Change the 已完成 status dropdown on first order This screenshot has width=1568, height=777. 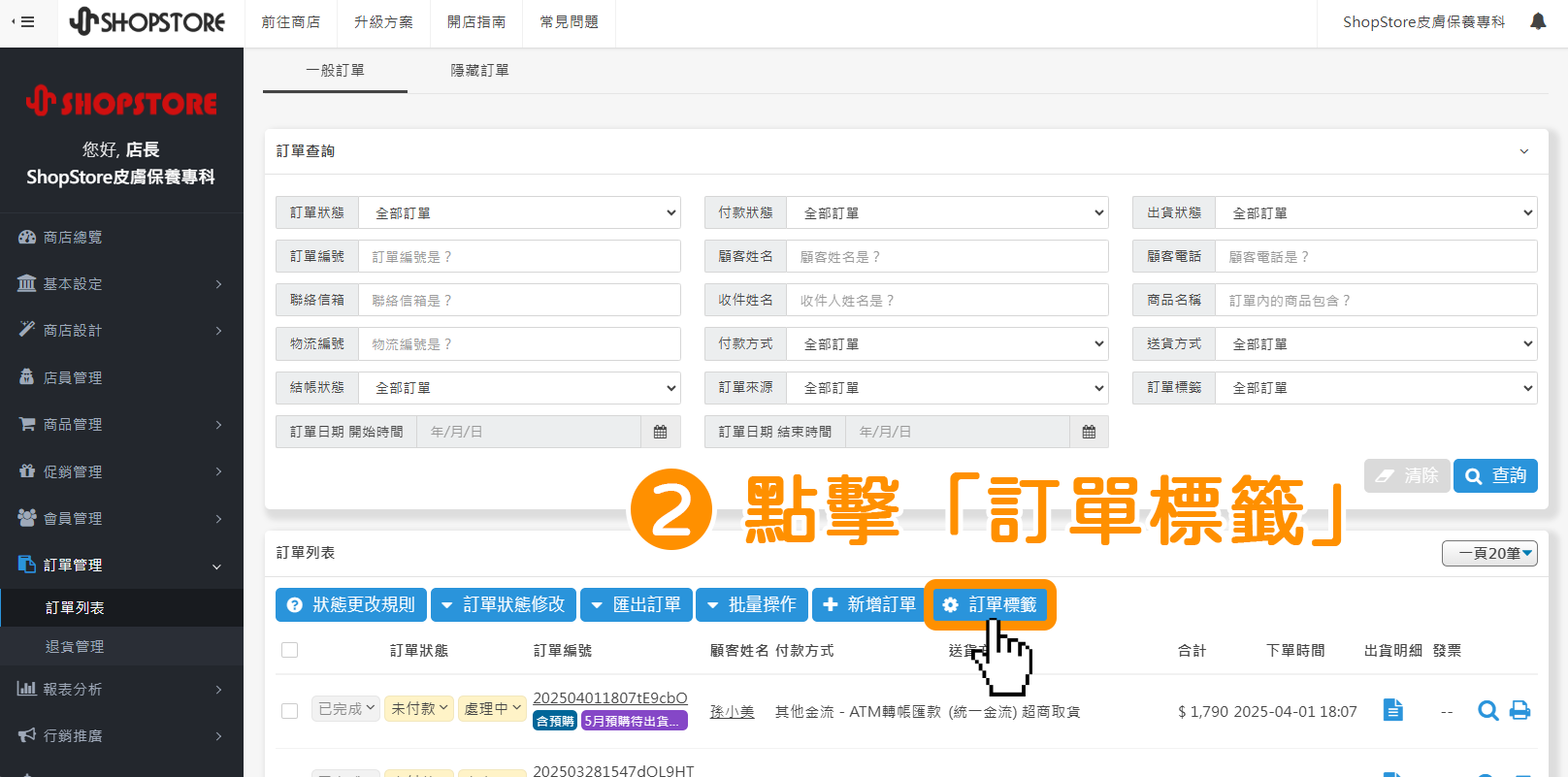[x=346, y=709]
